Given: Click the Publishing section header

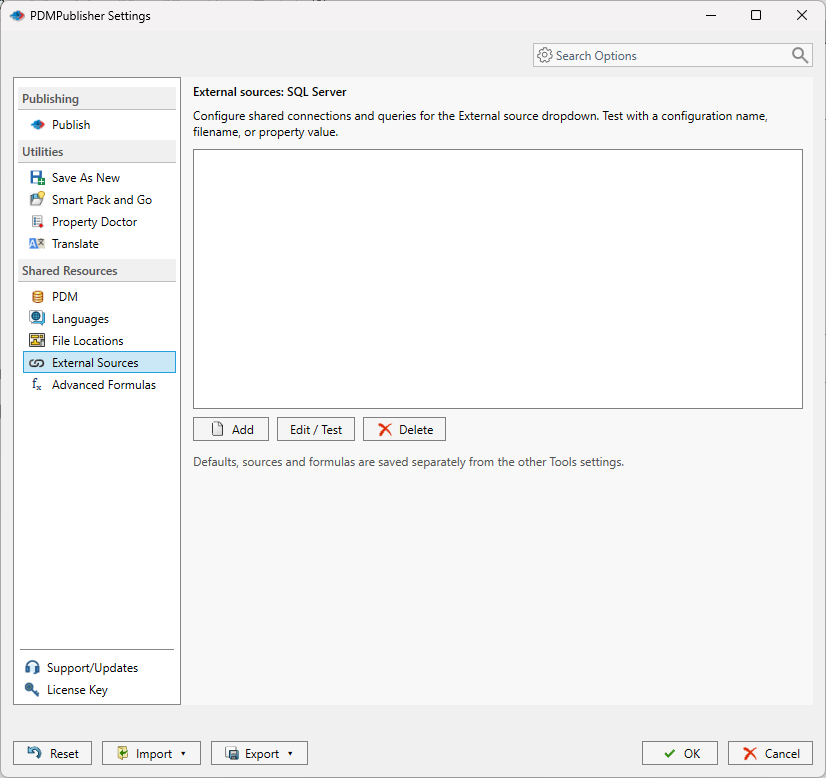Looking at the screenshot, I should point(97,99).
